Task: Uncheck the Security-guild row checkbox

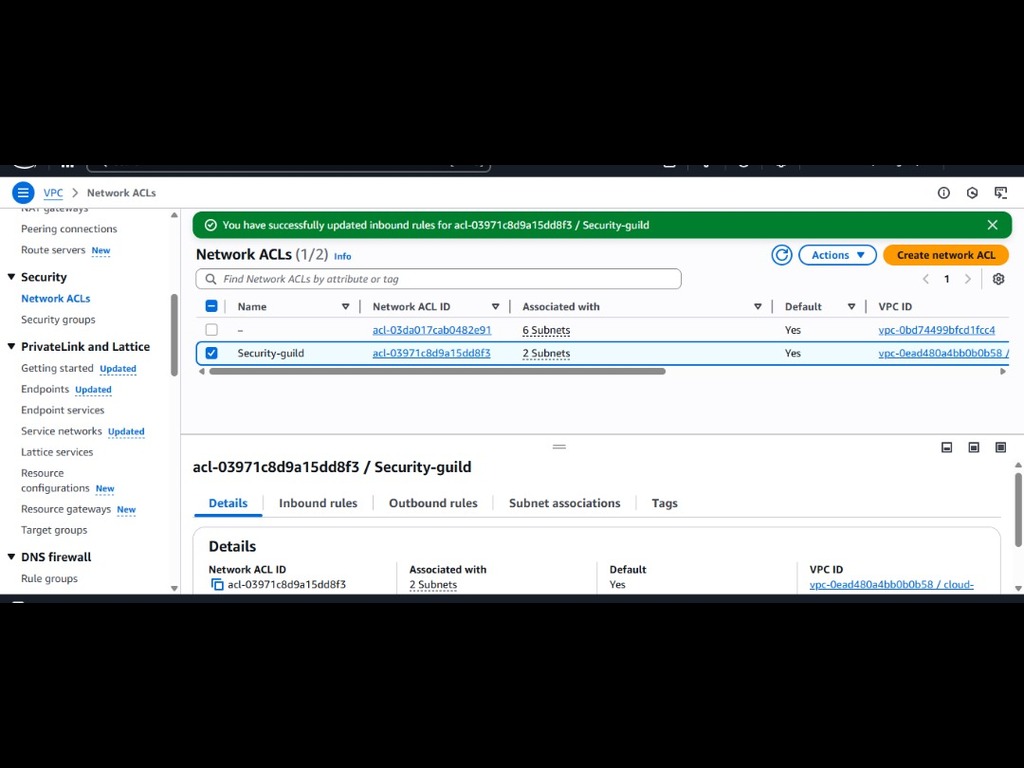Action: coord(212,353)
